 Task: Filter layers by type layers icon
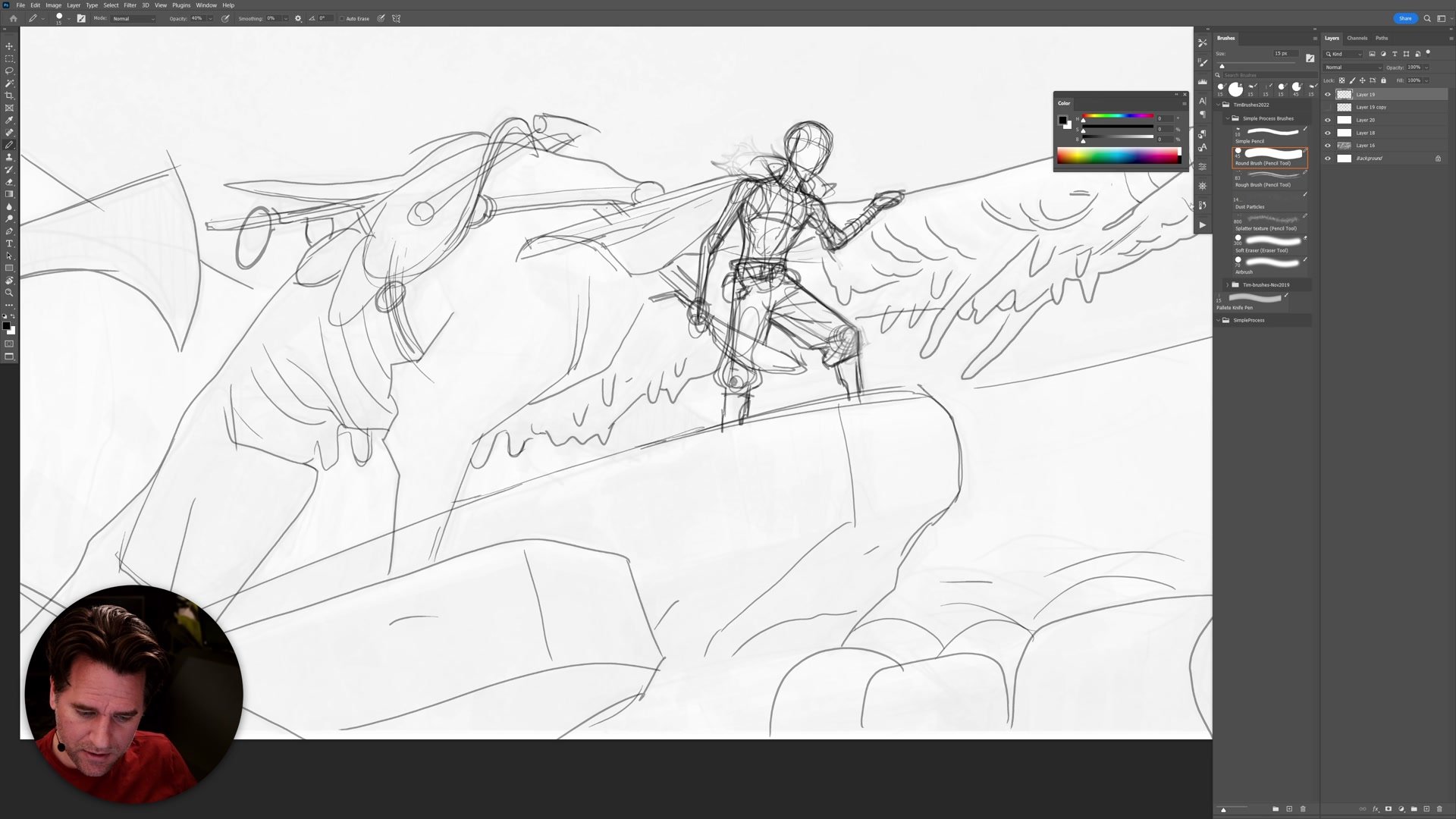pos(1395,54)
